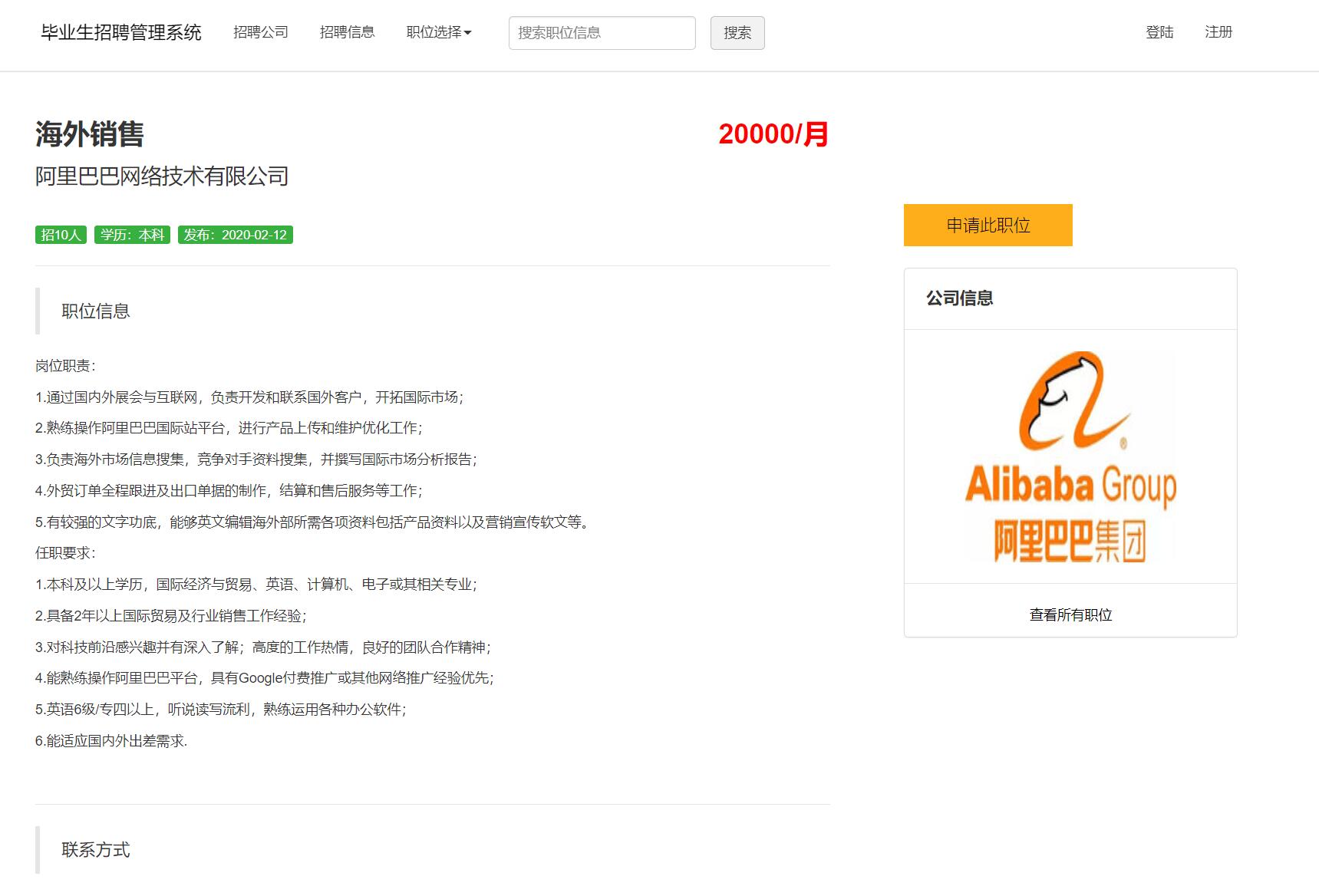This screenshot has height=896, width=1319.
Task: Click the 联系方式 section heading
Action: 96,850
